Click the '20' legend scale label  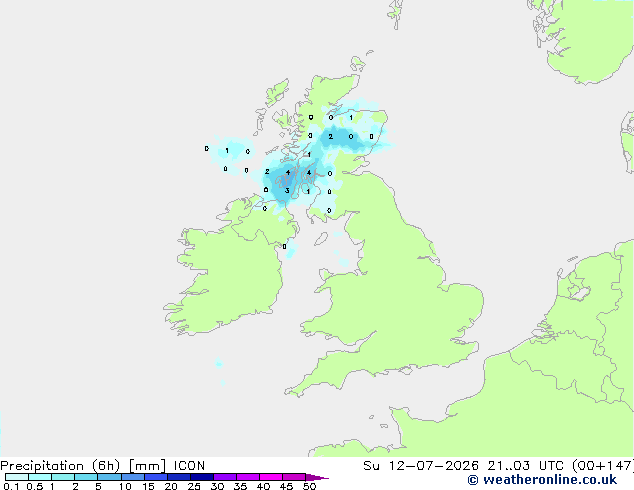click(171, 486)
